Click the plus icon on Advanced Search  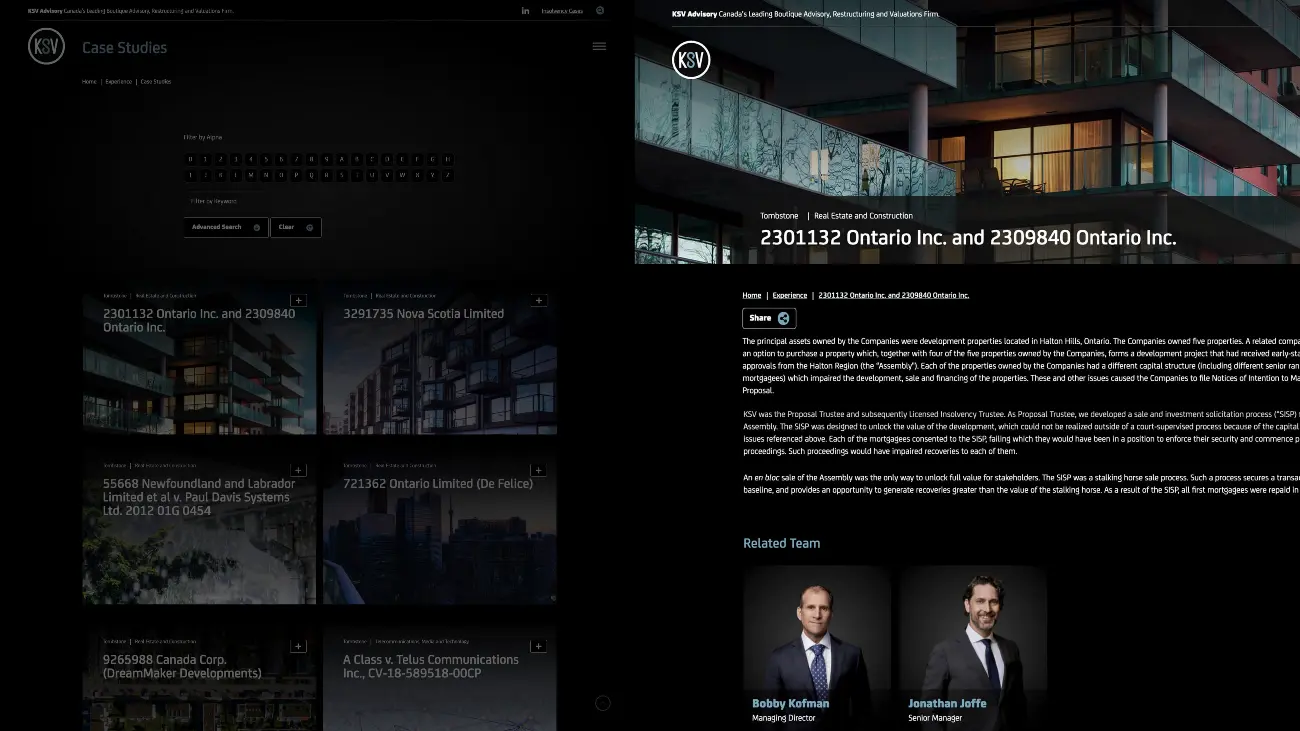256,227
